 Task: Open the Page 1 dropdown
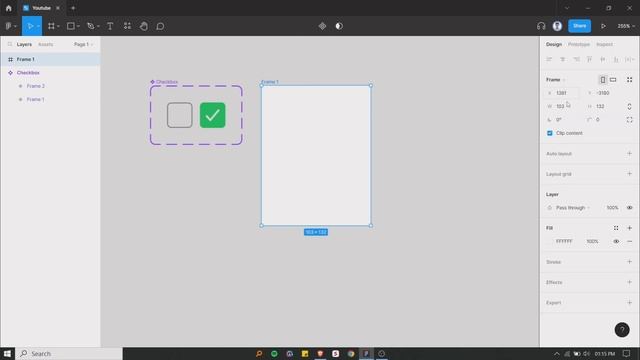coord(83,44)
